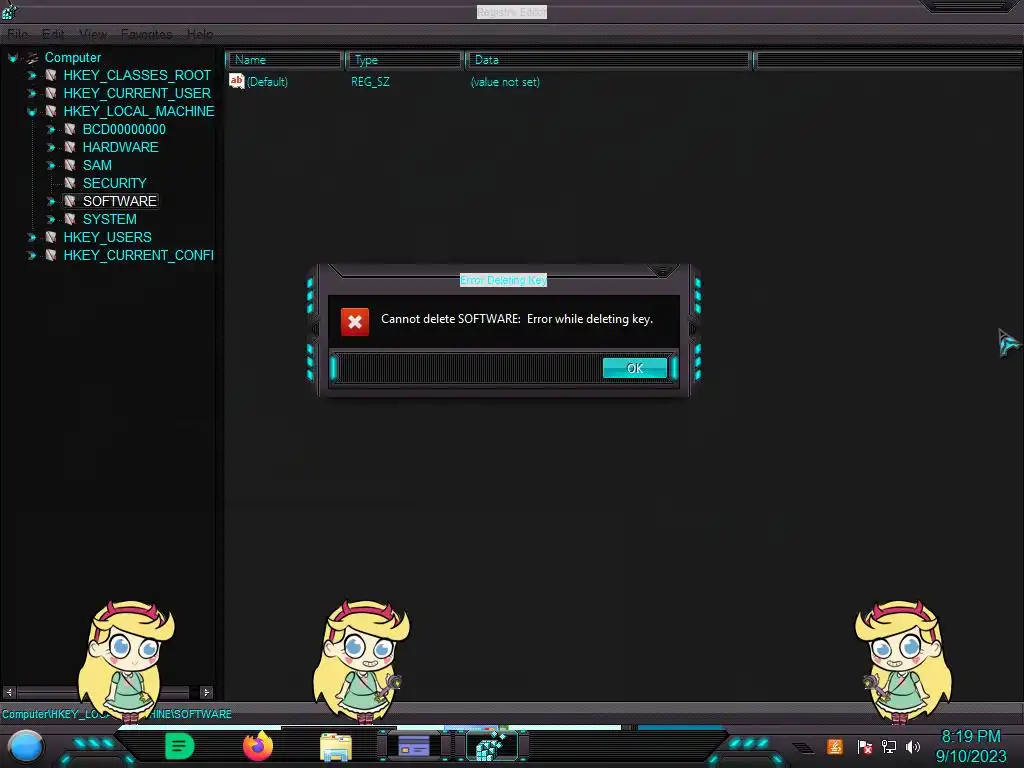Open the Help menu
Viewport: 1024px width, 768px height.
click(200, 34)
